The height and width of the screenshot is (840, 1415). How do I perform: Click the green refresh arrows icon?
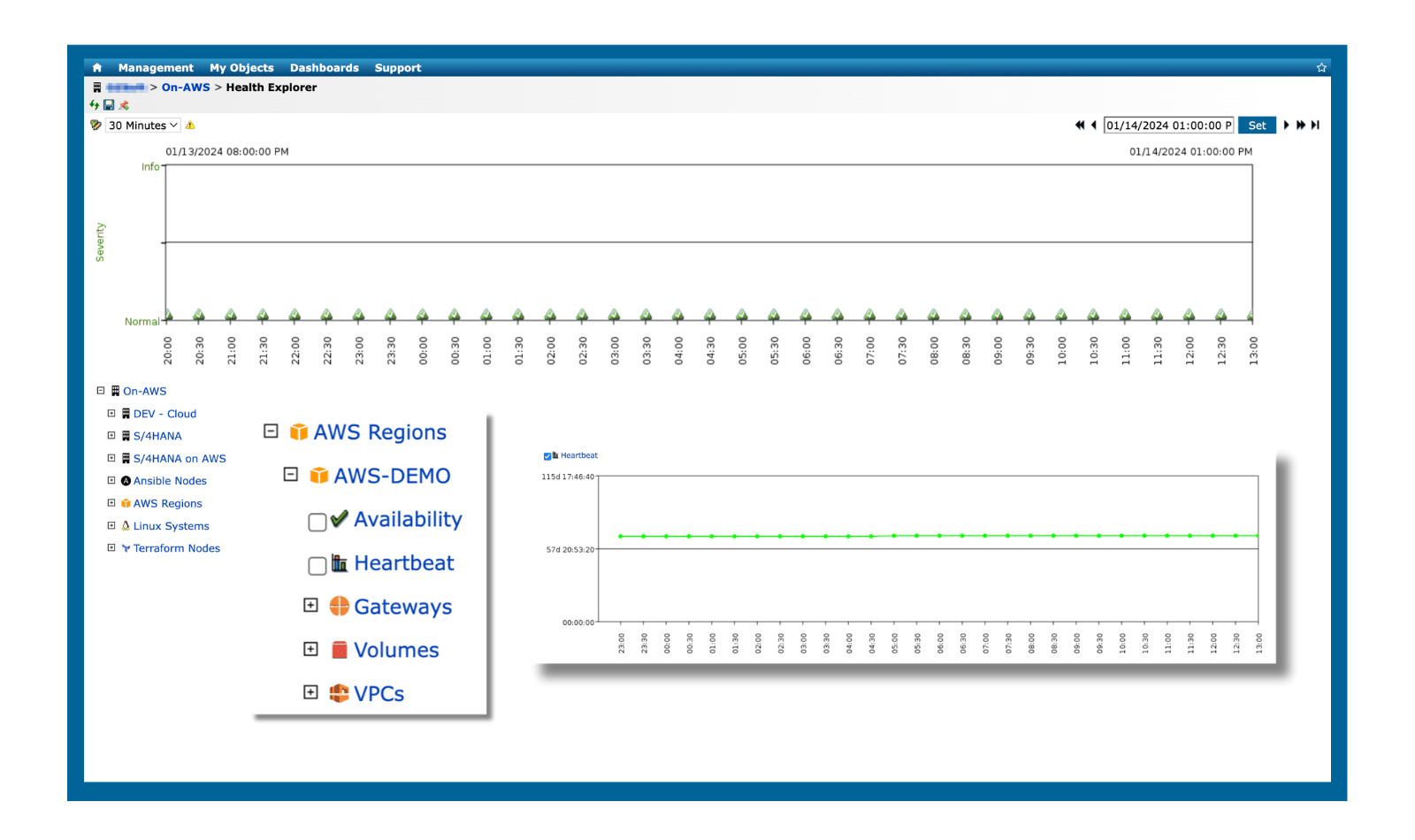point(95,105)
